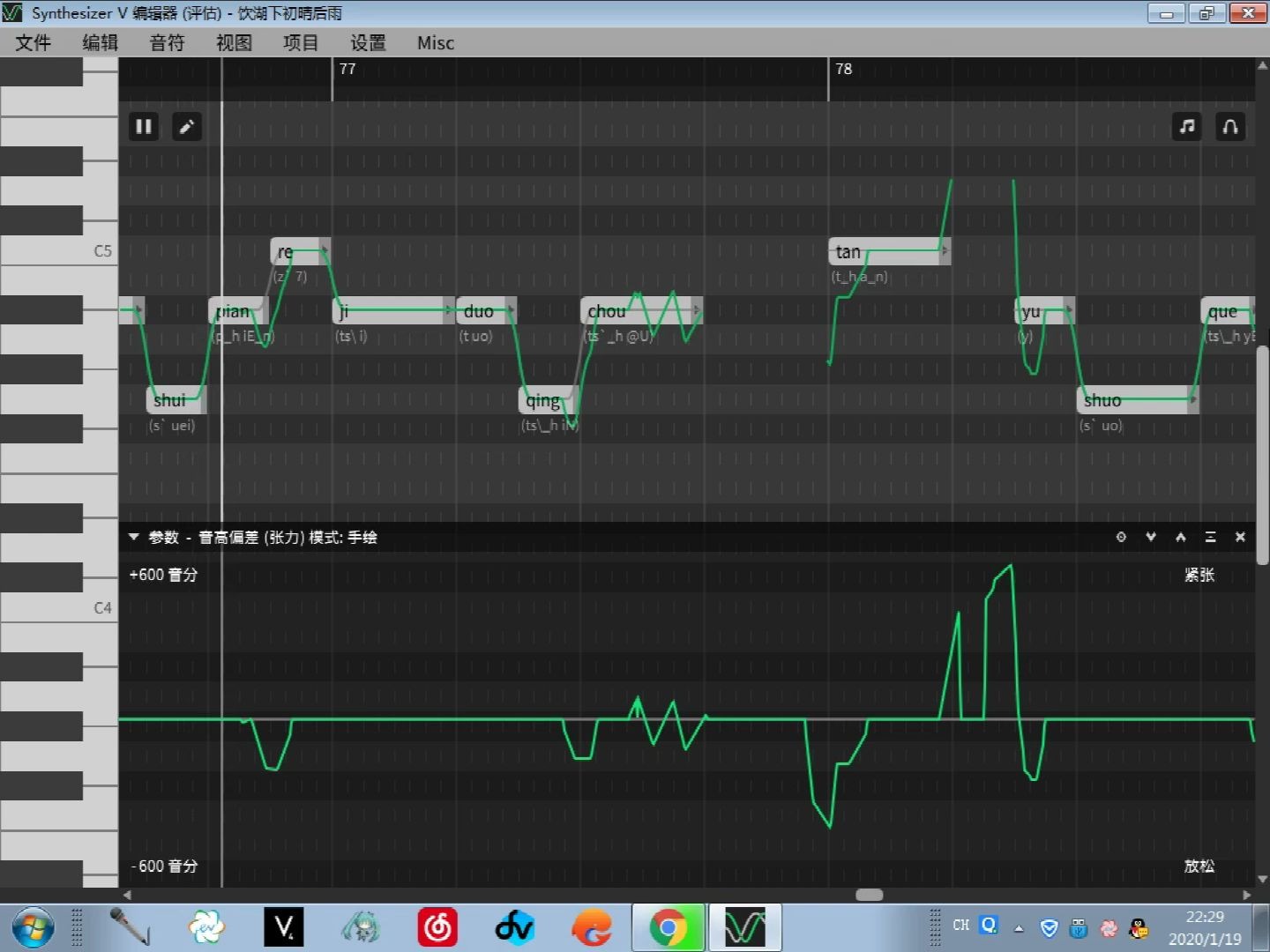Open the Windows Start button
The height and width of the screenshot is (952, 1270).
(33, 927)
